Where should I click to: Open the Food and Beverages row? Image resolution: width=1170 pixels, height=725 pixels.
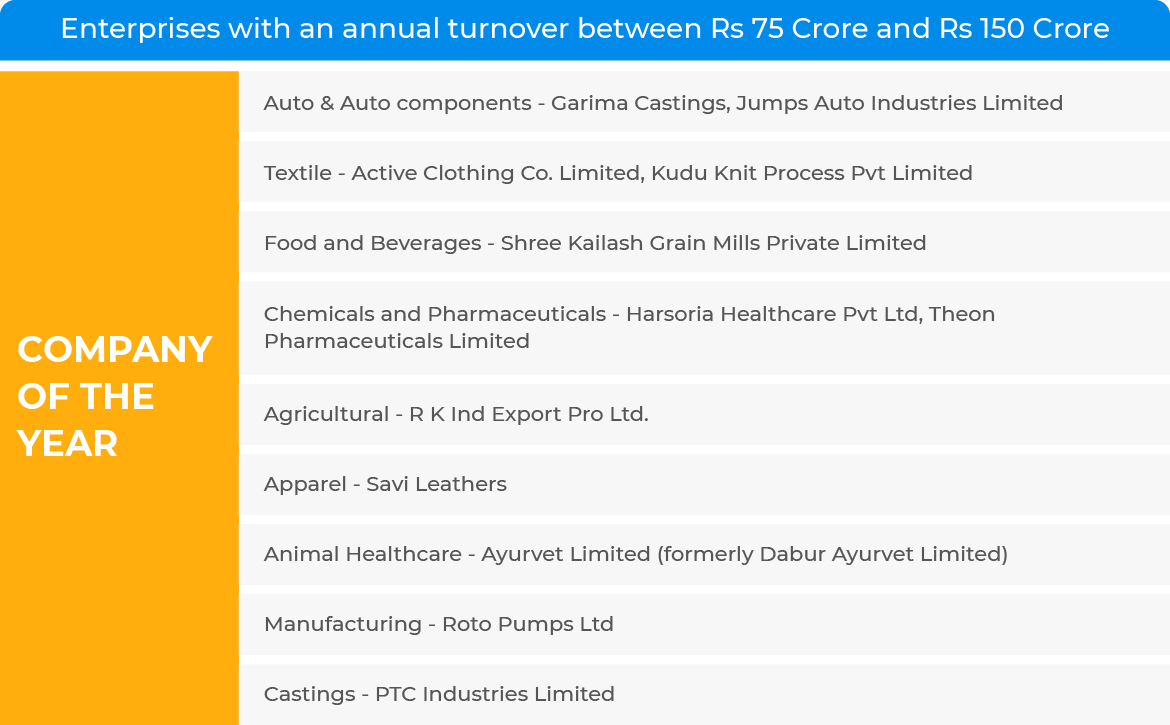[704, 242]
